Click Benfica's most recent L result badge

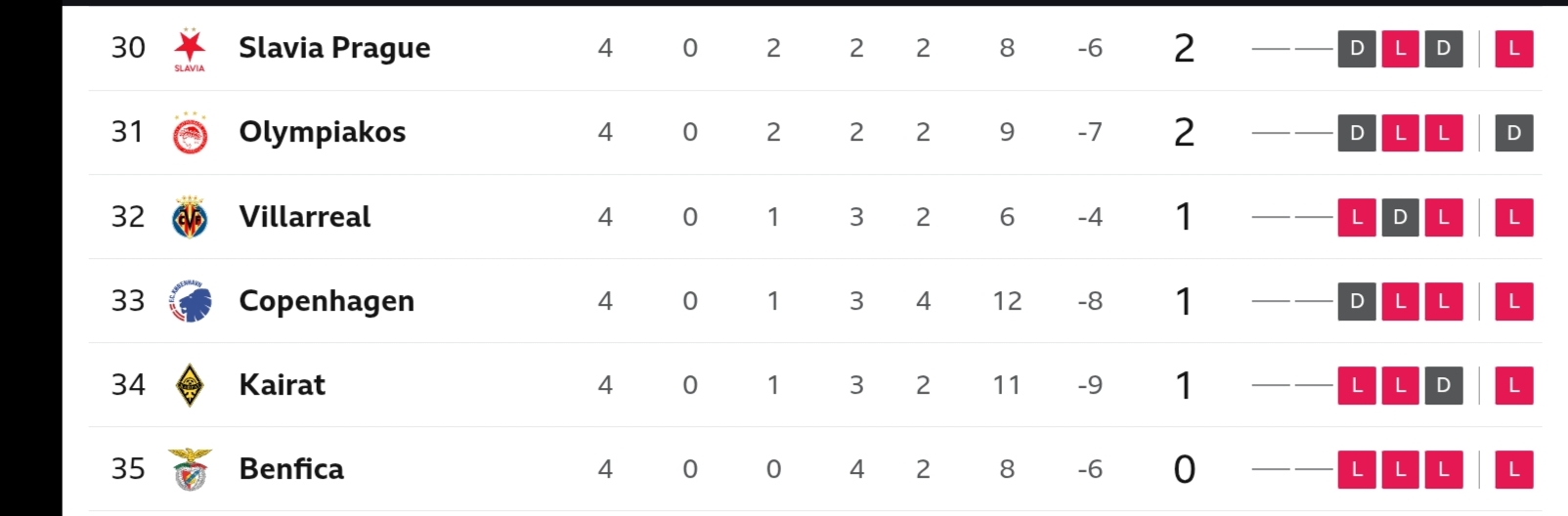point(1513,469)
